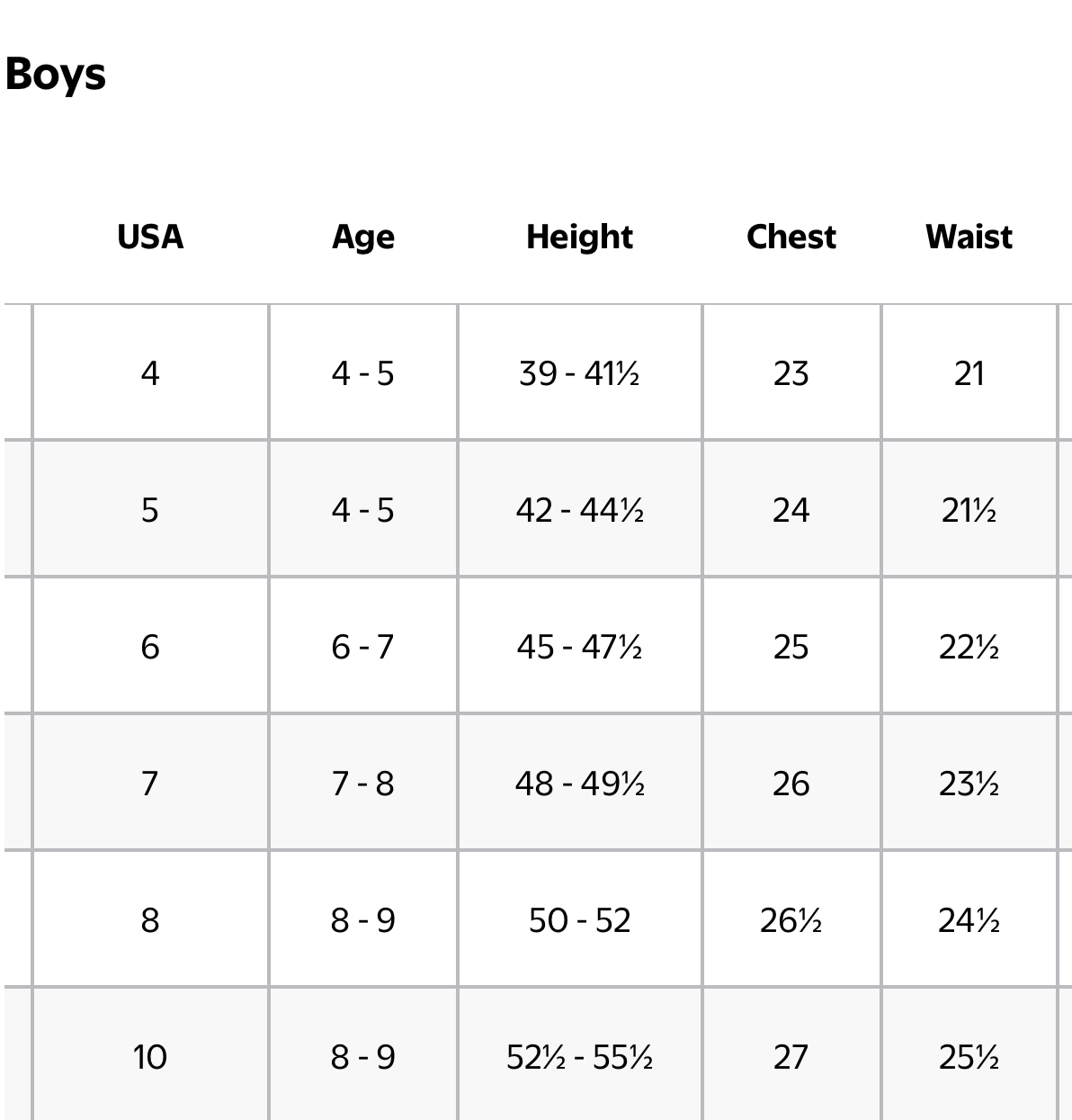Click chest cell showing 26½

pyautogui.click(x=791, y=919)
